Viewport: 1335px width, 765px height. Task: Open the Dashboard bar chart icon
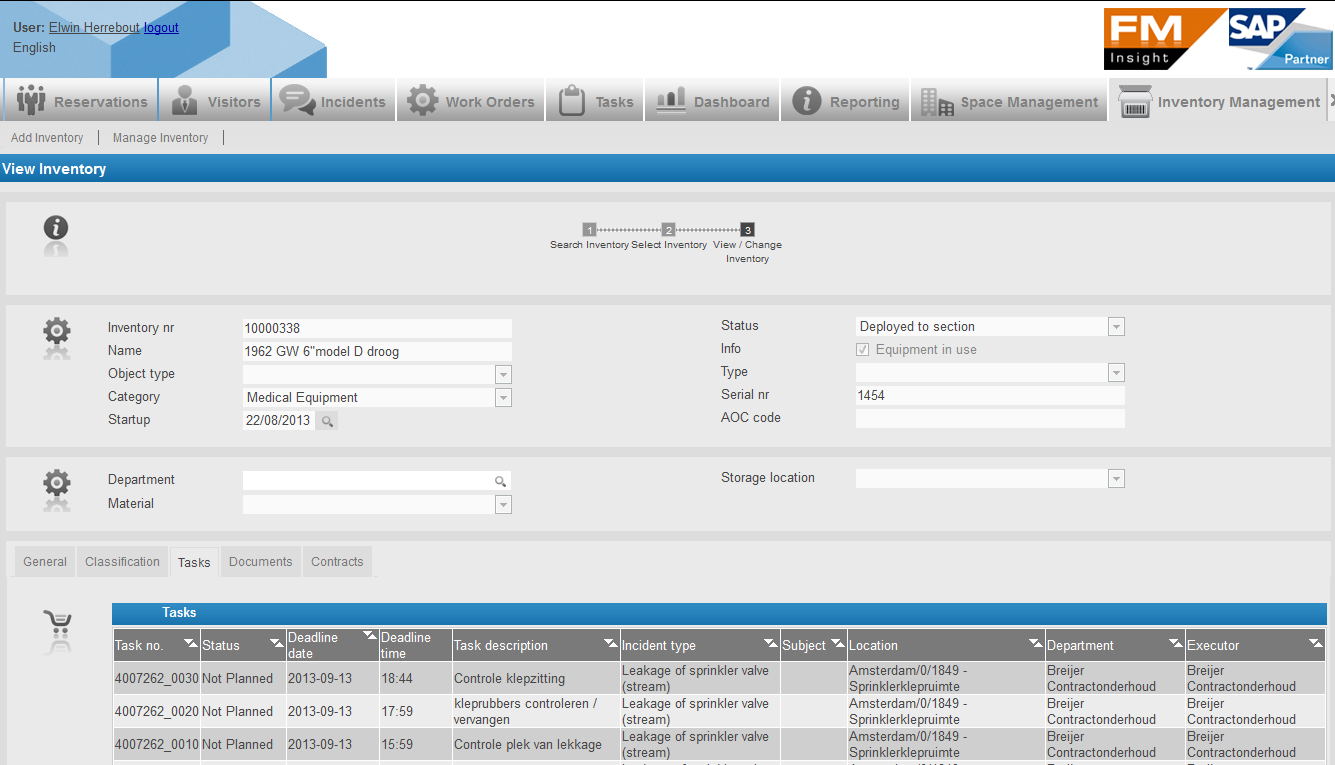671,101
